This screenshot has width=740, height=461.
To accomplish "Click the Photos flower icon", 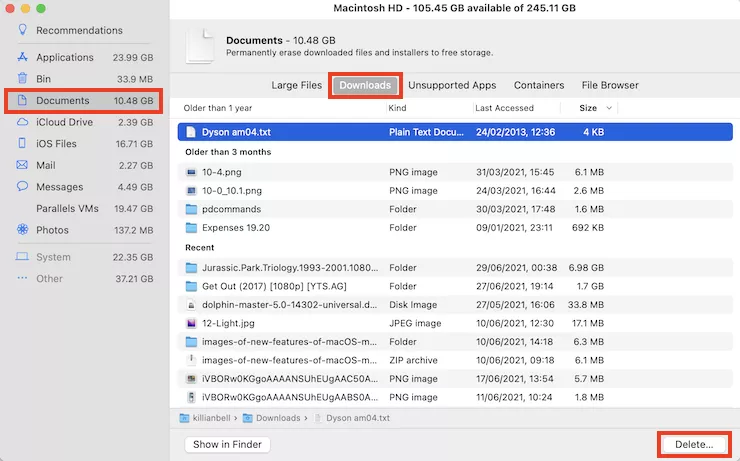I will coord(22,229).
